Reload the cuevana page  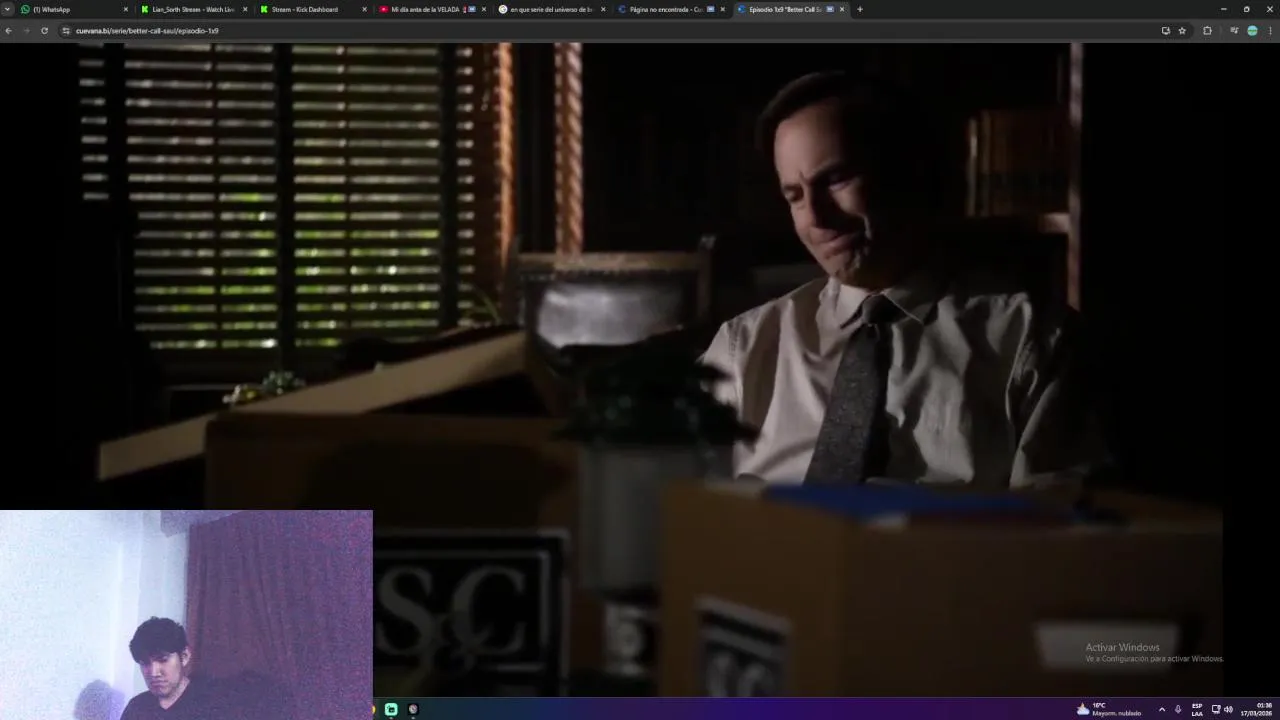click(44, 31)
